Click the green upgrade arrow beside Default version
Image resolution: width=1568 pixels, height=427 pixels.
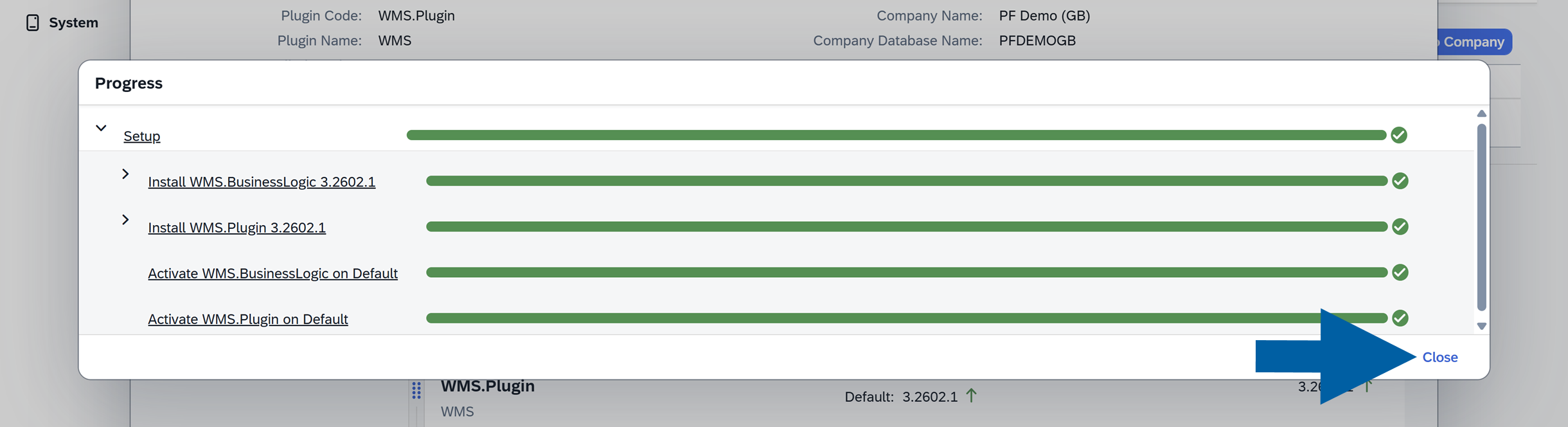click(x=971, y=395)
